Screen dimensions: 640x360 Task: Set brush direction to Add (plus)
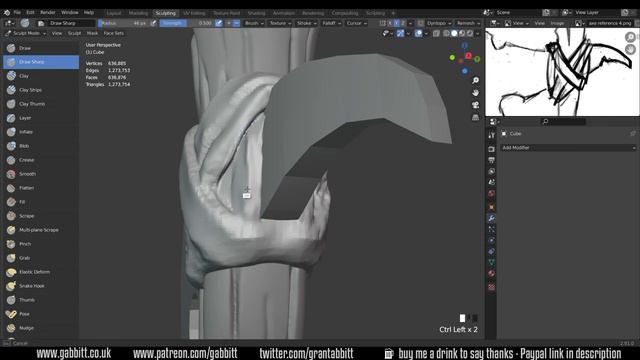[x=229, y=23]
